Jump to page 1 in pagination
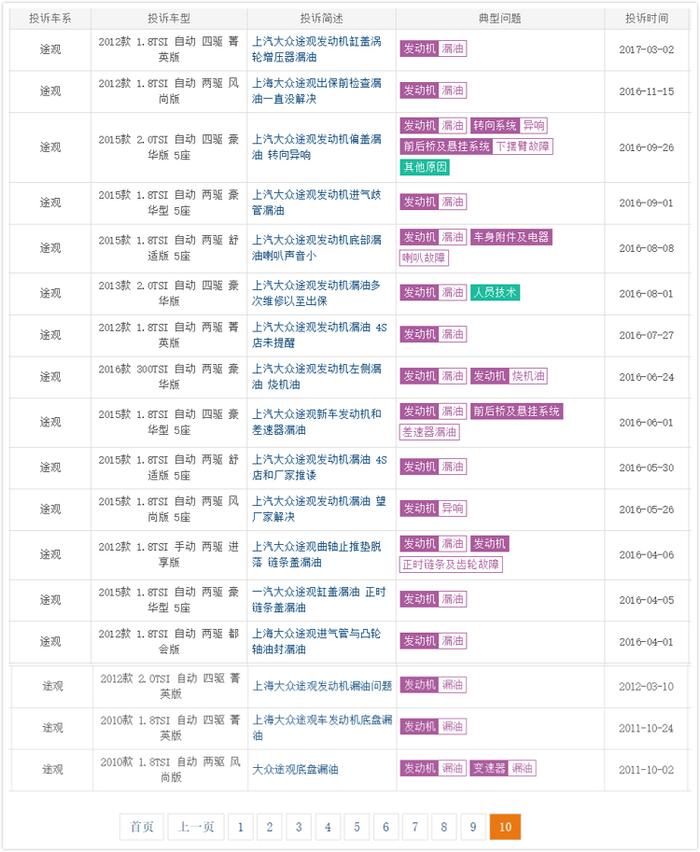Viewport: 700px width, 852px height. click(240, 826)
